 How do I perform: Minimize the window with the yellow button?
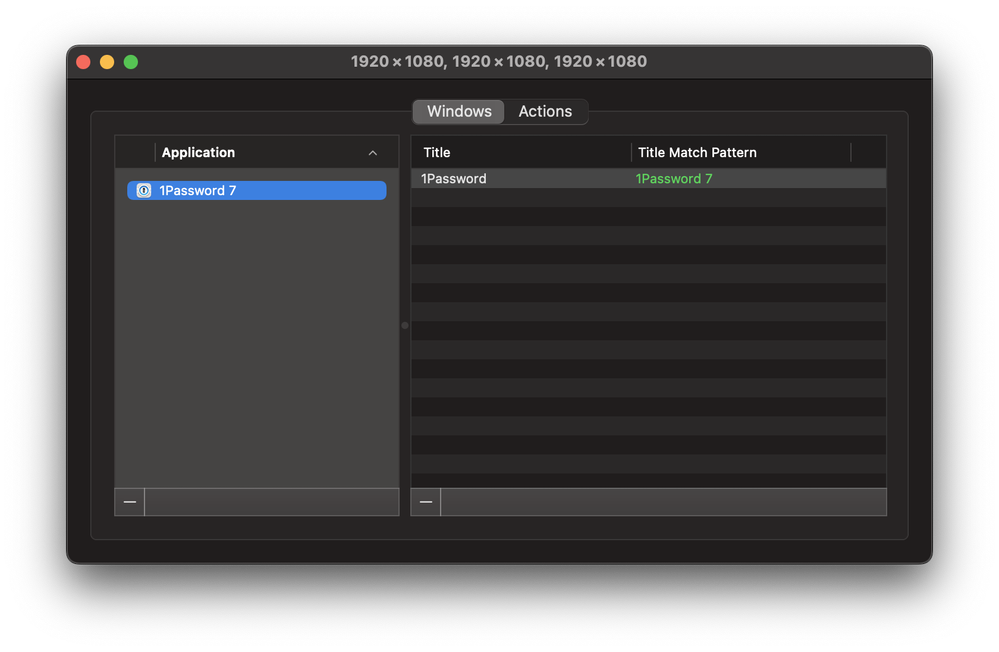coord(107,62)
